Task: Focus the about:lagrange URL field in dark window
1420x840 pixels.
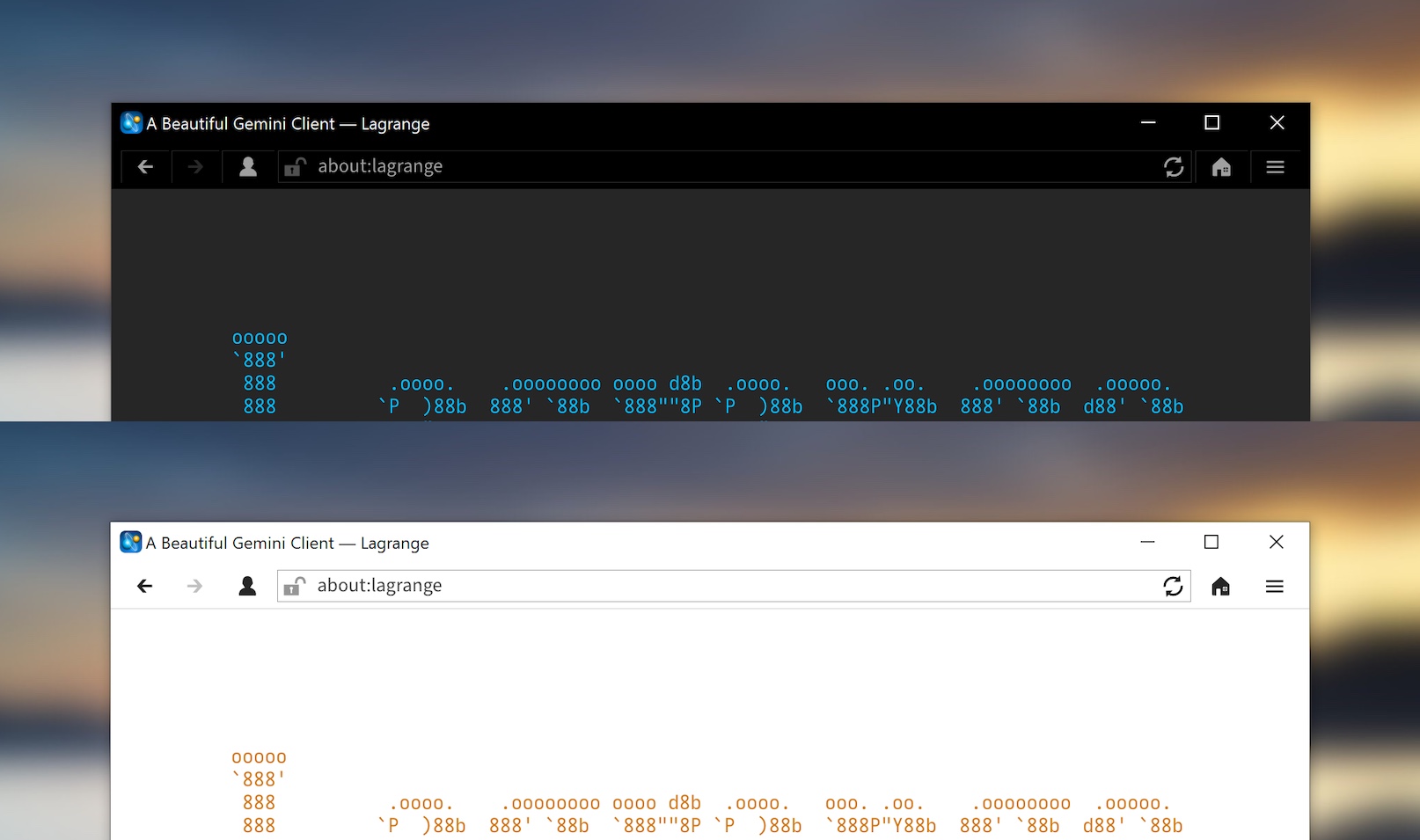Action: click(x=735, y=166)
